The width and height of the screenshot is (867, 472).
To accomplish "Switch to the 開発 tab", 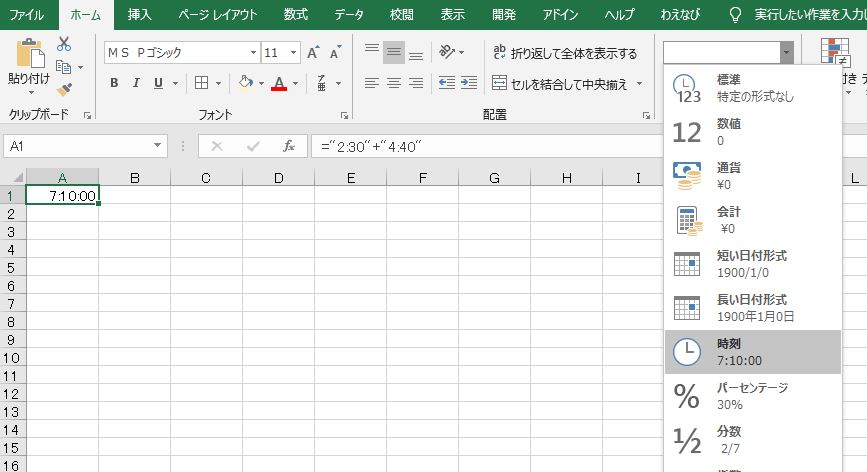I will pos(504,14).
